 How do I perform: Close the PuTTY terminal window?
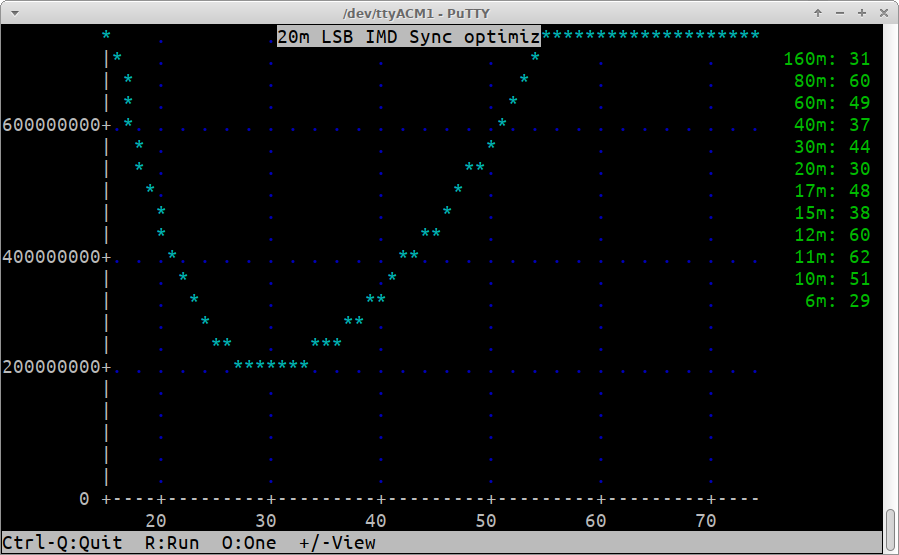[x=883, y=12]
